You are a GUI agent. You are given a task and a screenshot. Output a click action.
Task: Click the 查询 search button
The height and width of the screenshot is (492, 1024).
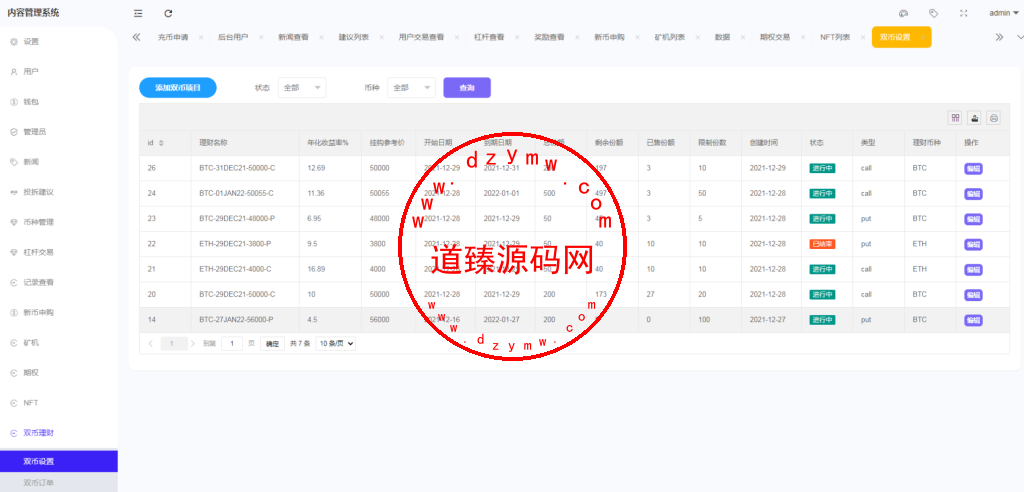[x=467, y=88]
